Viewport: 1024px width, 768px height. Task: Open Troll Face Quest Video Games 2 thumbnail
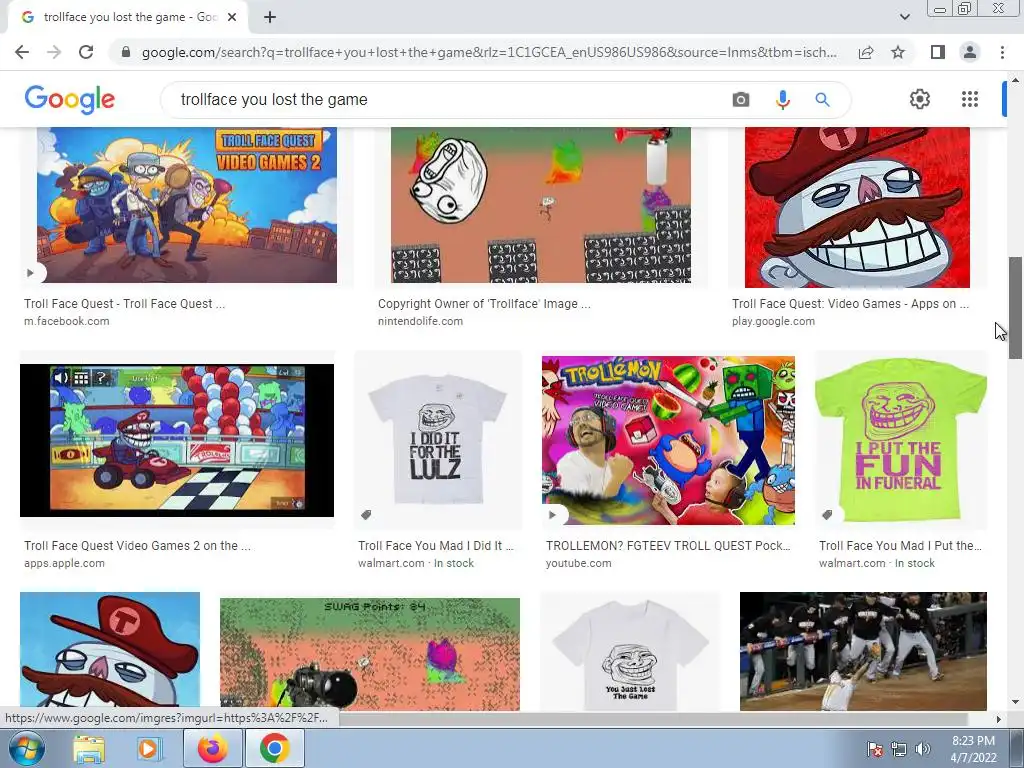(187, 205)
